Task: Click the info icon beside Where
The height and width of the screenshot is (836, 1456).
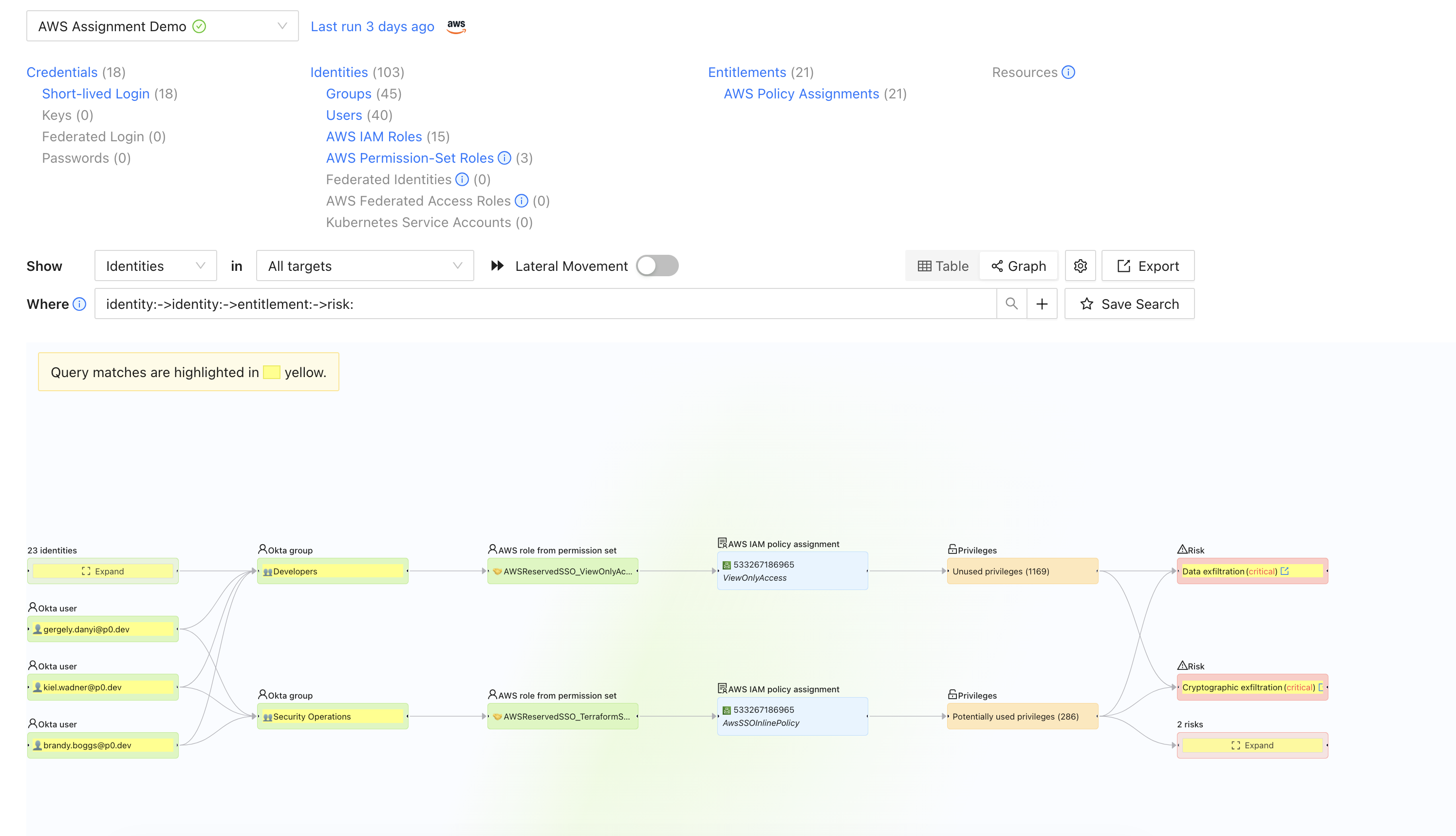Action: click(80, 304)
